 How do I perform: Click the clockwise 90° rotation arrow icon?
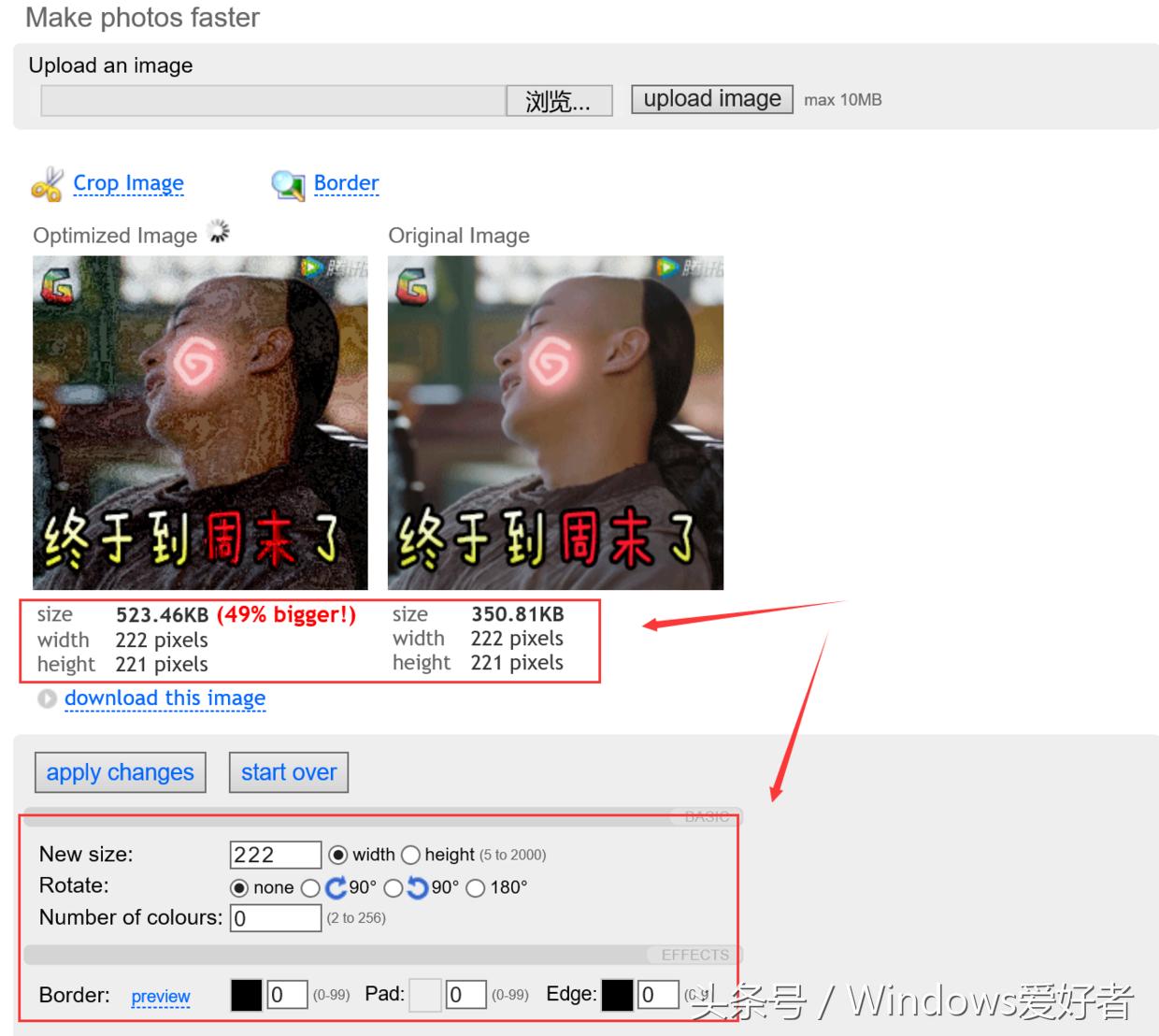tap(335, 888)
